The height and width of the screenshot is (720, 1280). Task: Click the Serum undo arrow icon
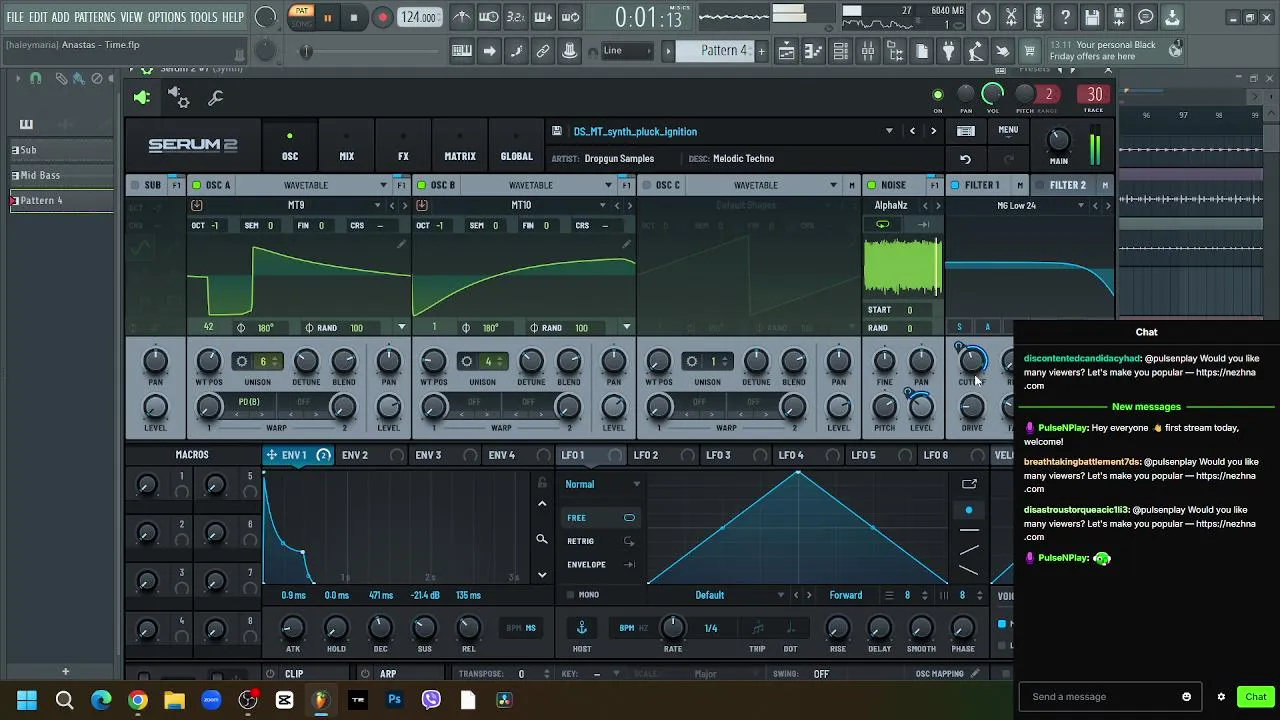tap(965, 159)
